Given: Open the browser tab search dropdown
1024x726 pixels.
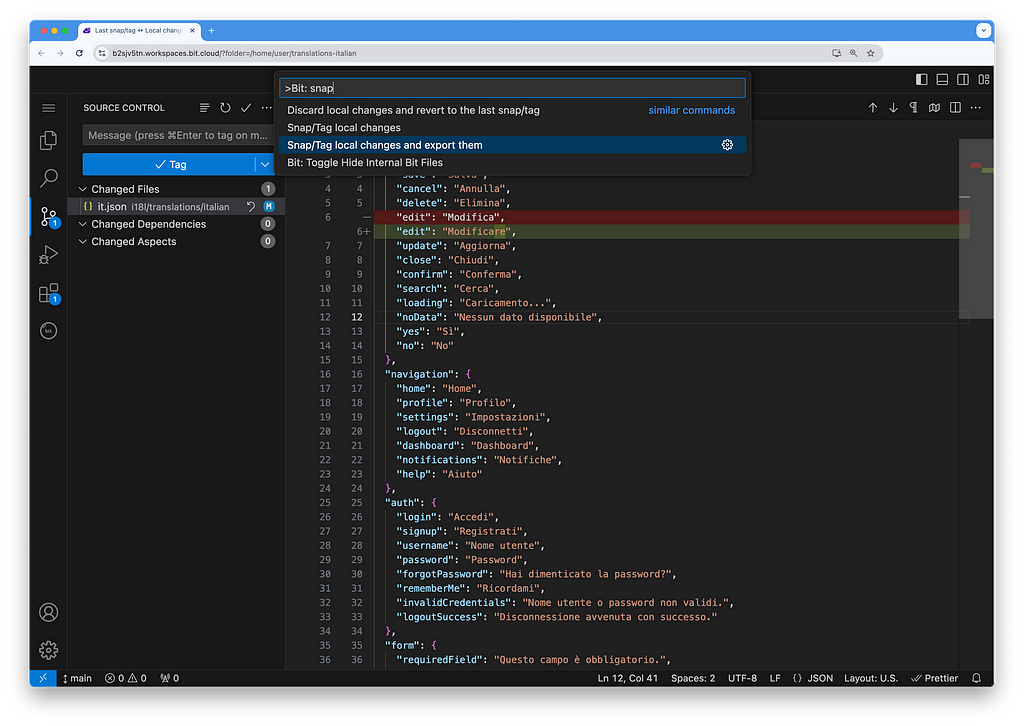Looking at the screenshot, I should (x=984, y=31).
